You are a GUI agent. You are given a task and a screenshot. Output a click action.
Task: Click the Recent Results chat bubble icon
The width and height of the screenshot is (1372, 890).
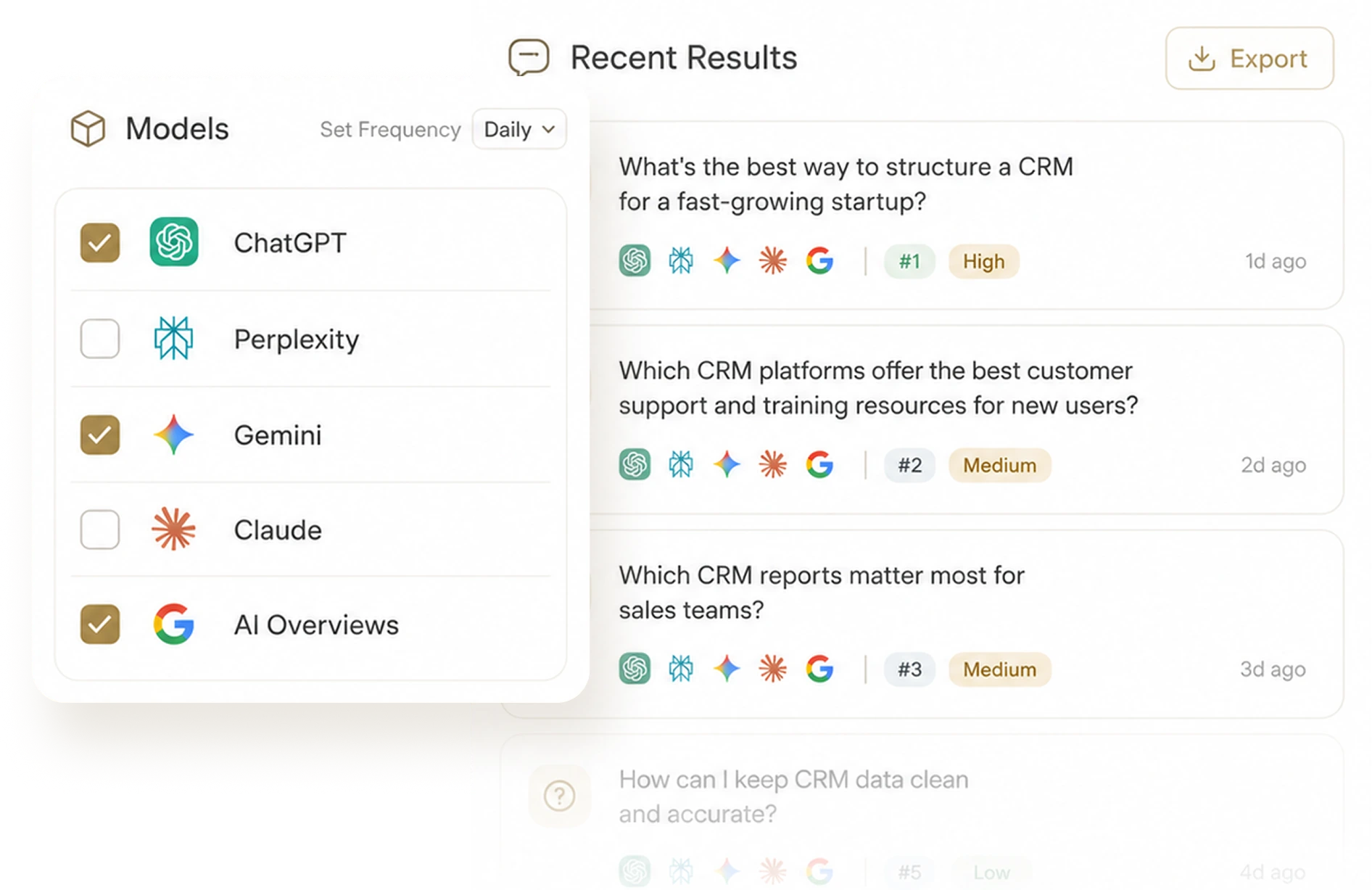[529, 57]
